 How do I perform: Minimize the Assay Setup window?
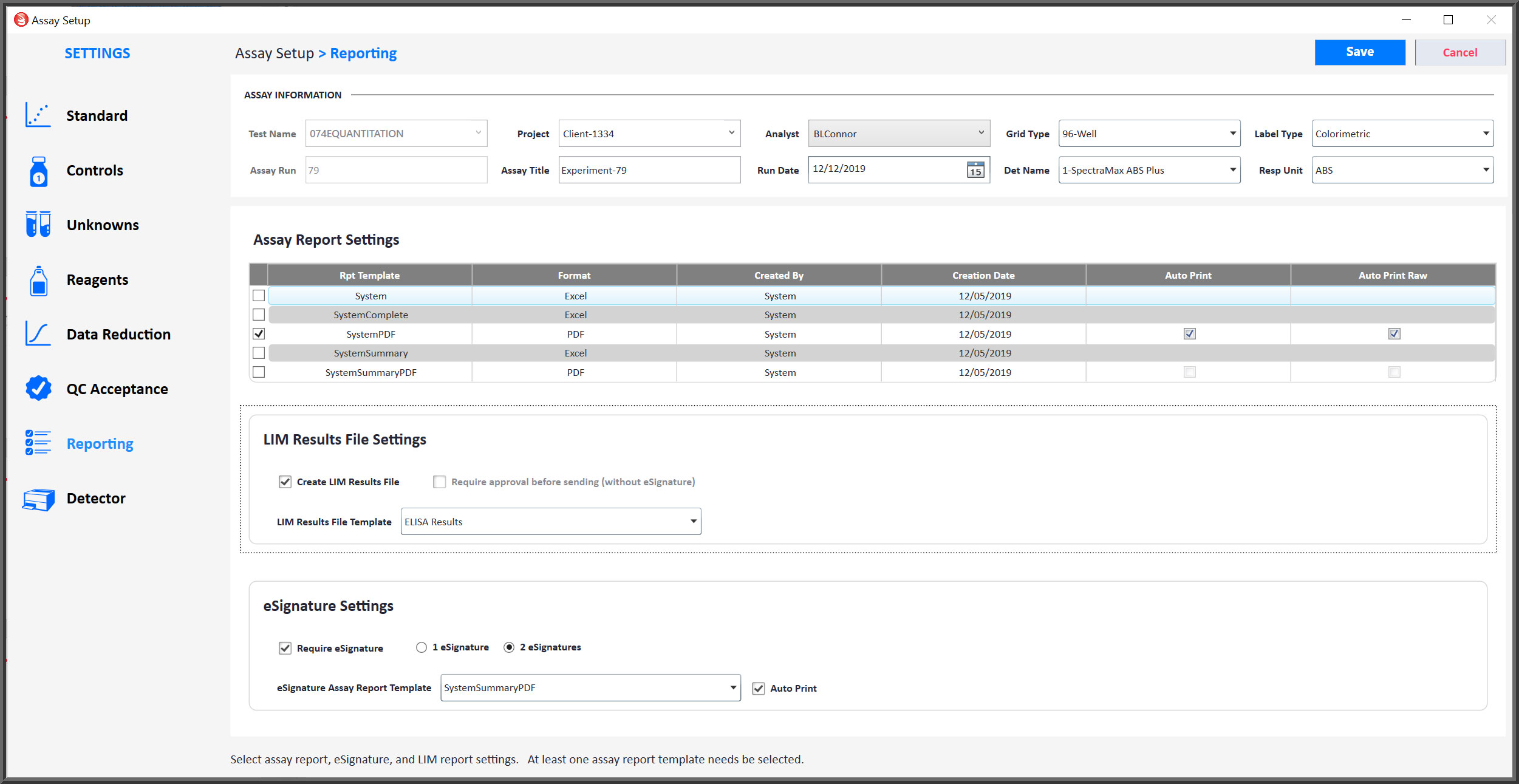click(x=1406, y=20)
